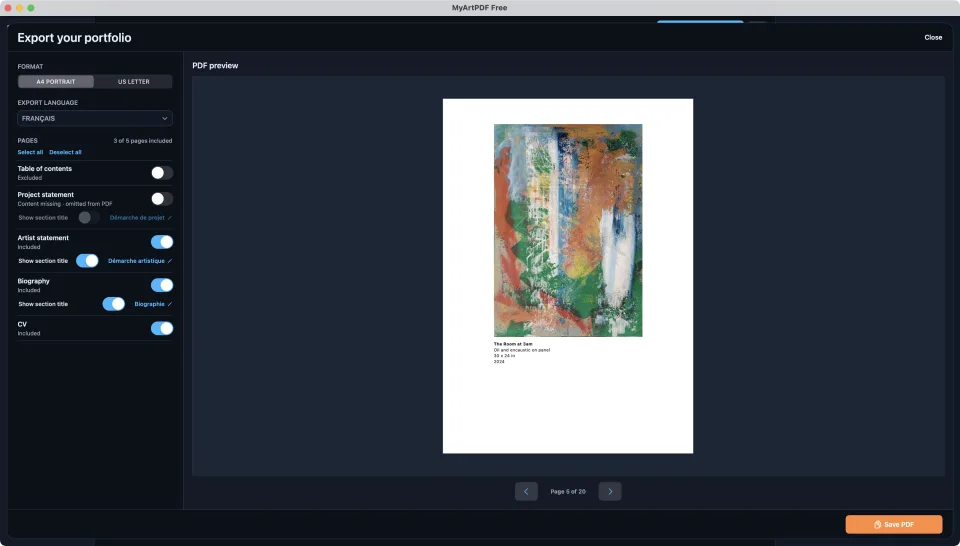Enable the Project statement page toggle
This screenshot has height=546, width=960.
(162, 199)
